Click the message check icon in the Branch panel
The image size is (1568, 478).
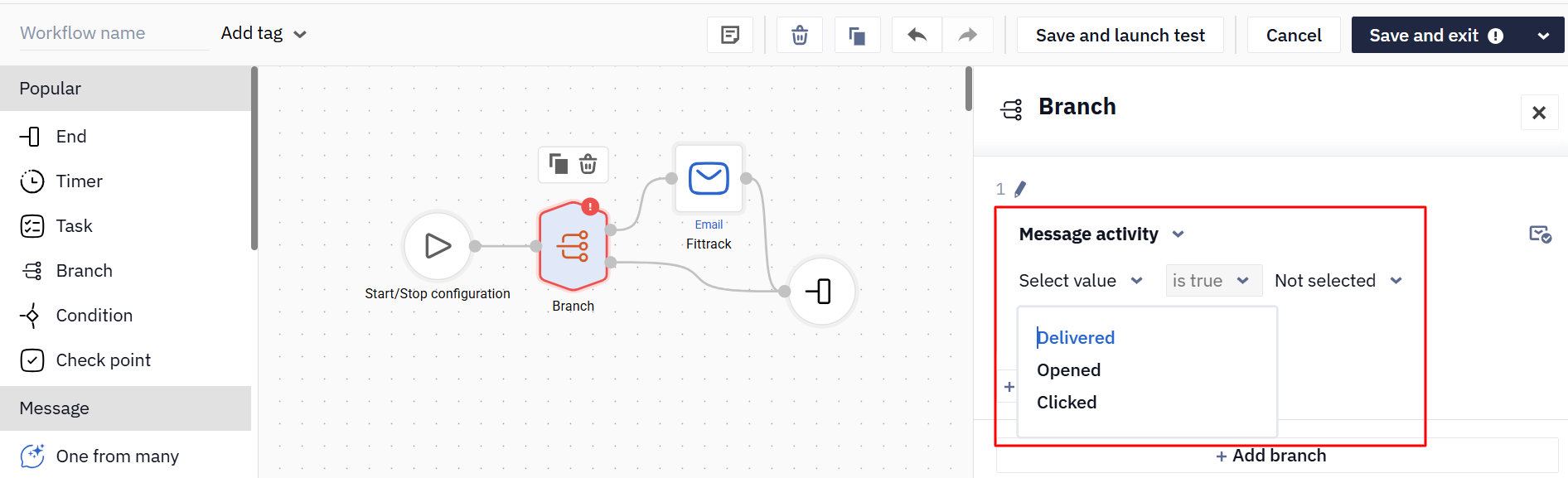point(1540,234)
